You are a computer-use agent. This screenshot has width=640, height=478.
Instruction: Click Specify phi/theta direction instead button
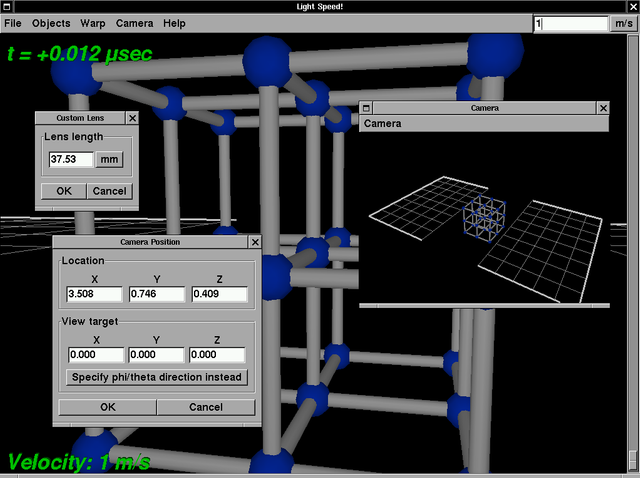(157, 377)
